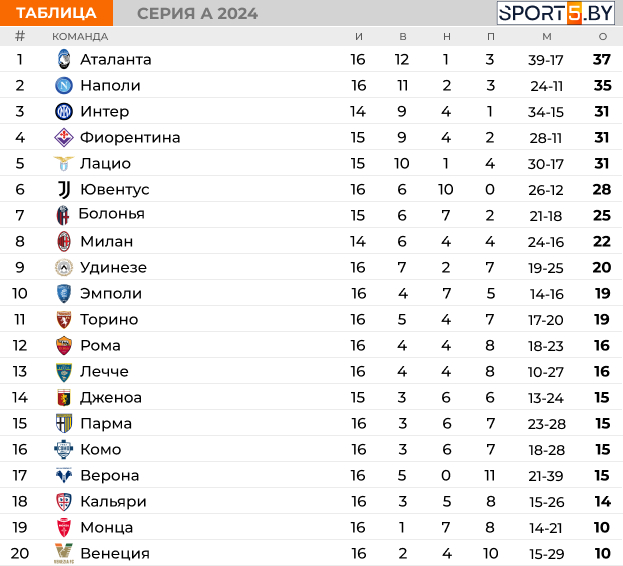Image resolution: width=623 pixels, height=566 pixels.
Task: Click the Atalanta club crest icon
Action: (64, 59)
